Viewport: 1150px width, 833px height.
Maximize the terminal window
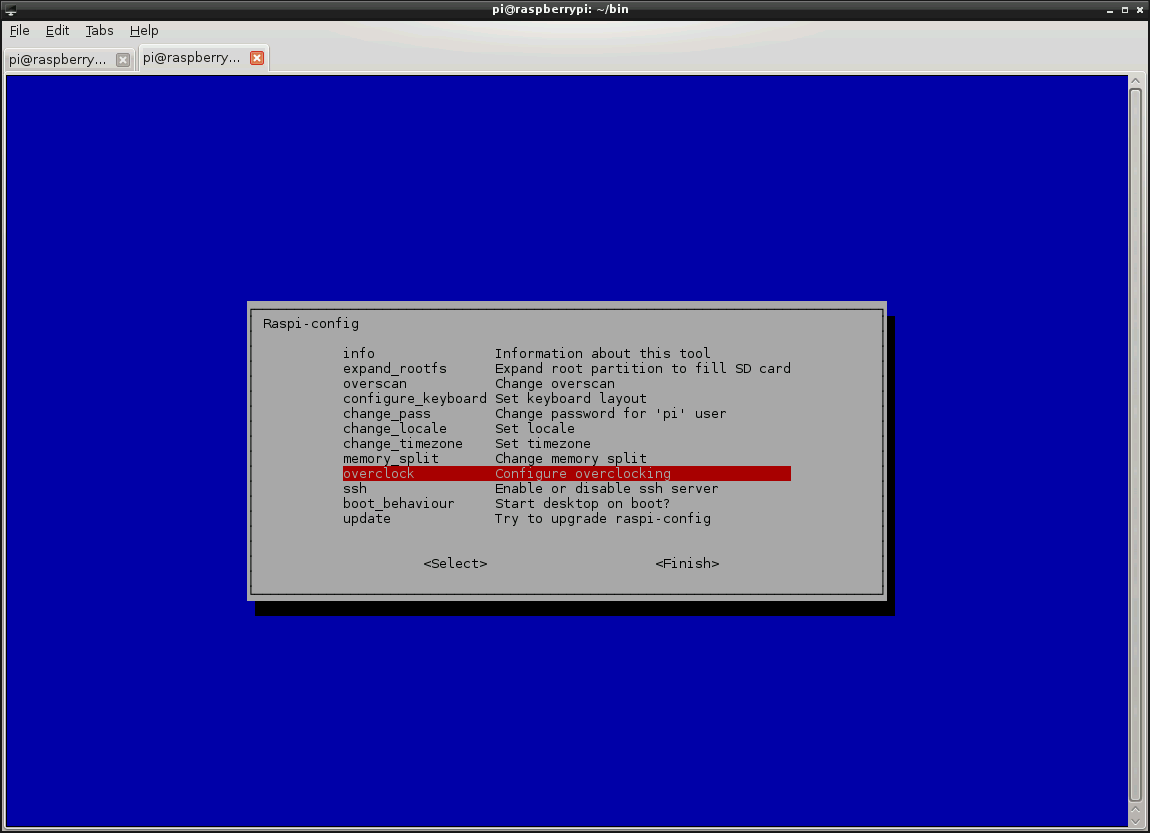(x=1124, y=9)
